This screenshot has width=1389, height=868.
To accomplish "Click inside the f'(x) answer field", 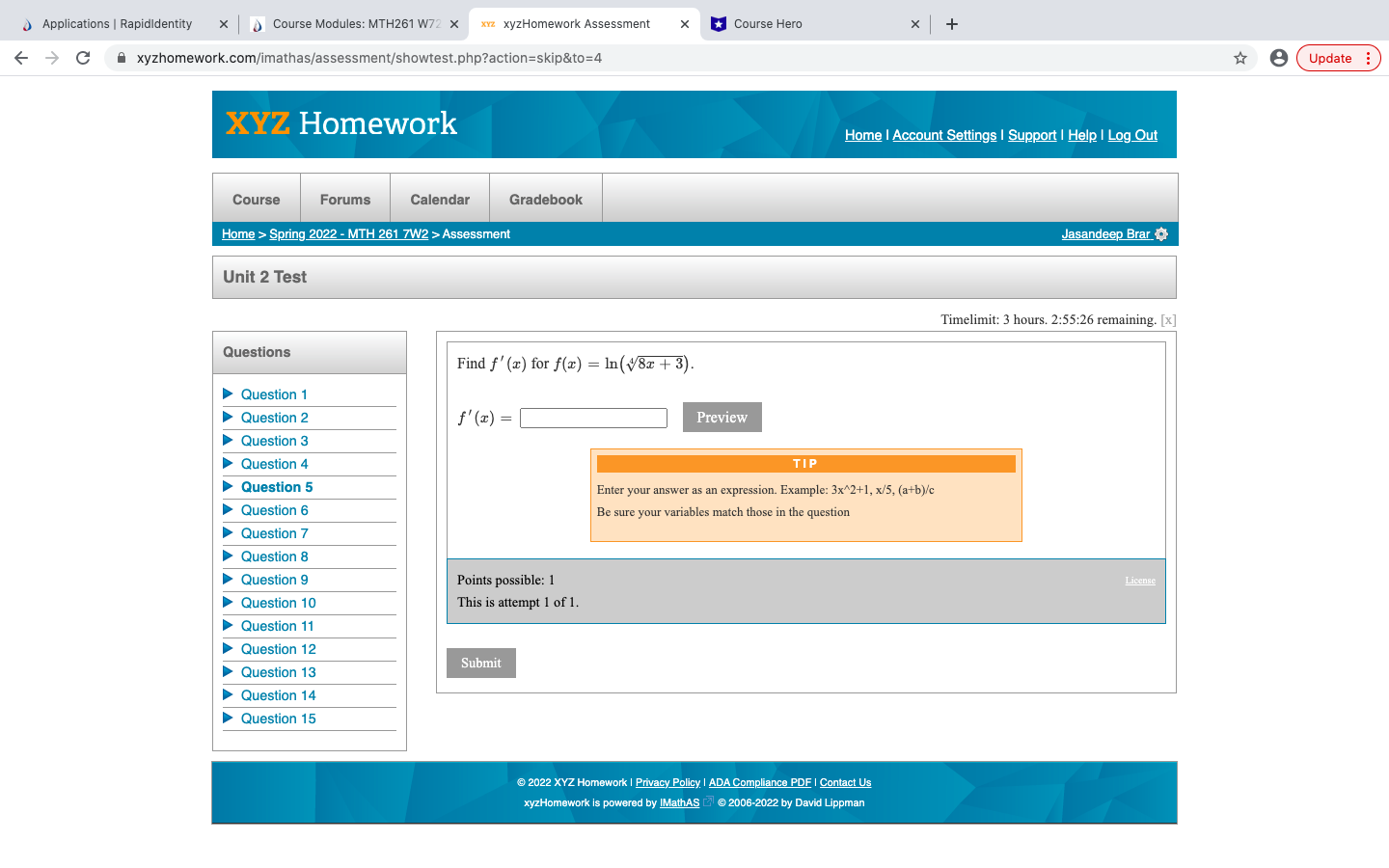I will (592, 417).
